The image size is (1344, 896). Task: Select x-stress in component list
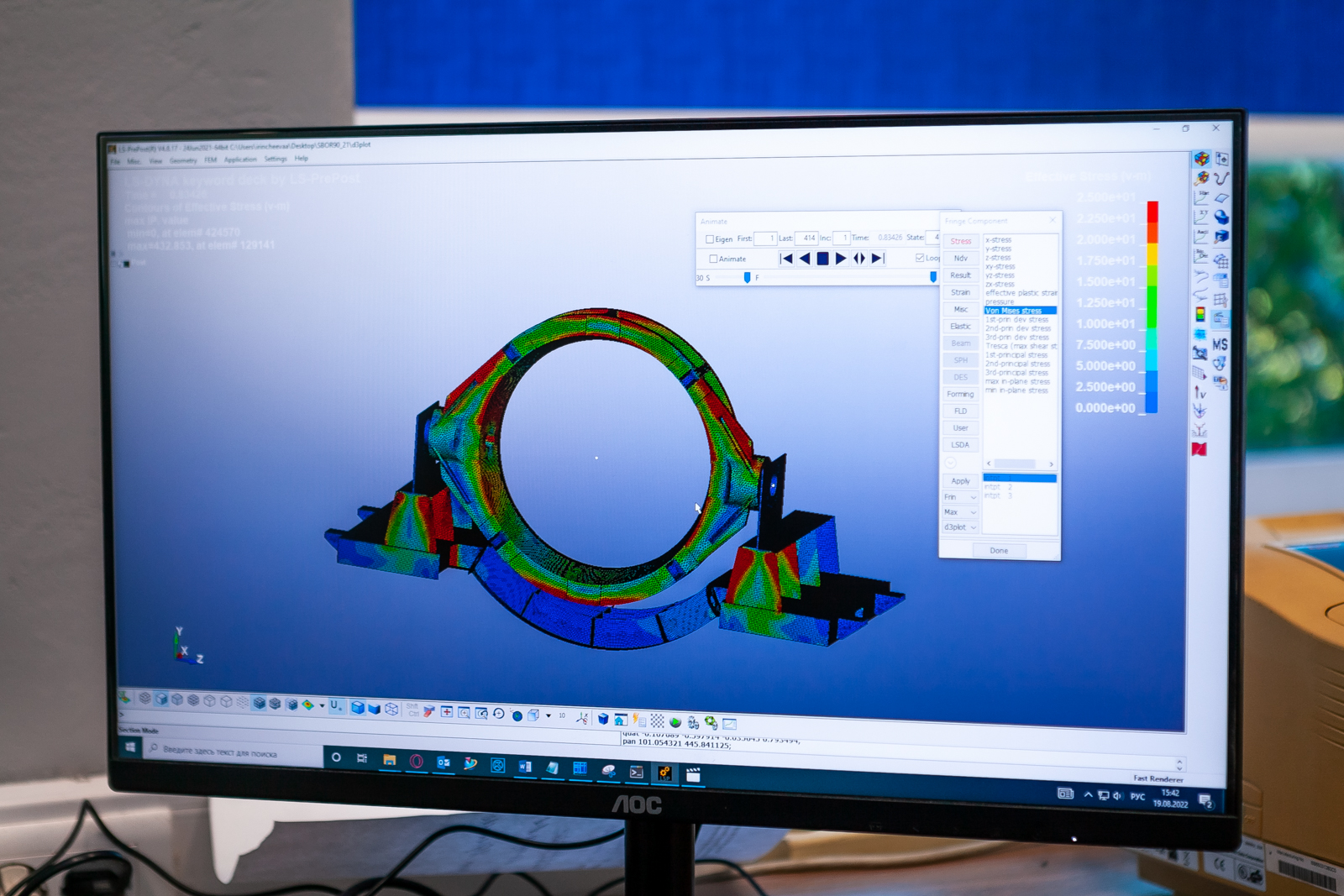999,240
